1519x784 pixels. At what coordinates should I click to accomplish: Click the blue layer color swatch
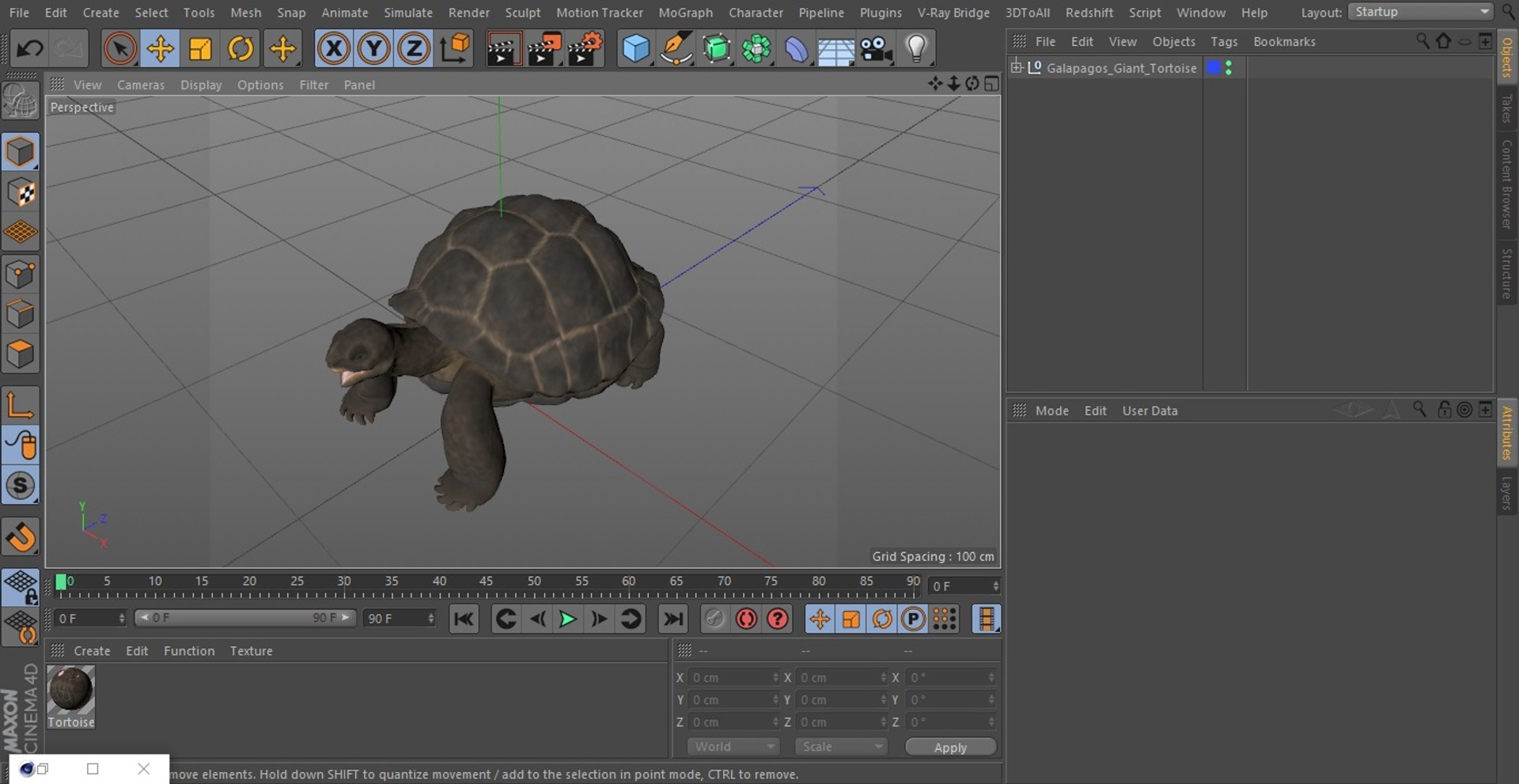point(1214,68)
